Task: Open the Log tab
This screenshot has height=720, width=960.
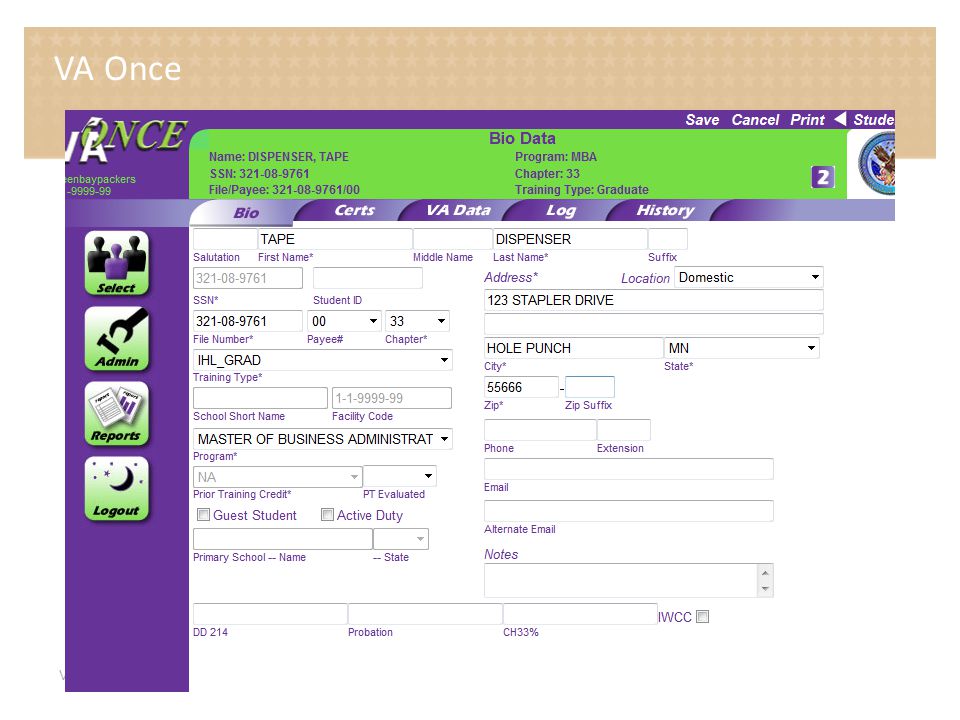Action: [560, 210]
